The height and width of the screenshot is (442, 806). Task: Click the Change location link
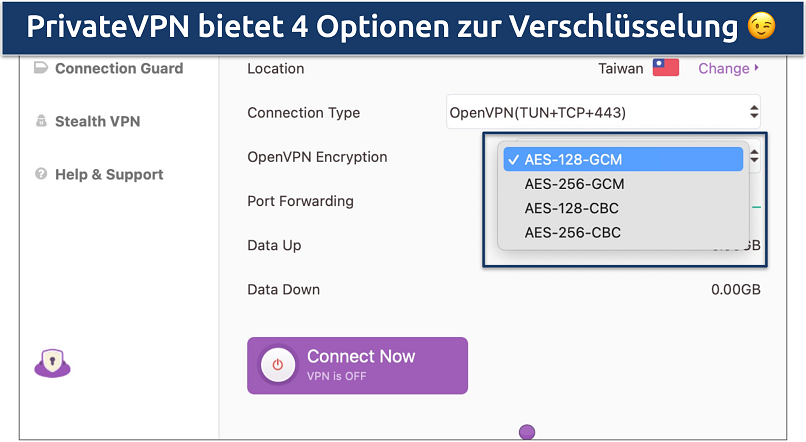723,68
